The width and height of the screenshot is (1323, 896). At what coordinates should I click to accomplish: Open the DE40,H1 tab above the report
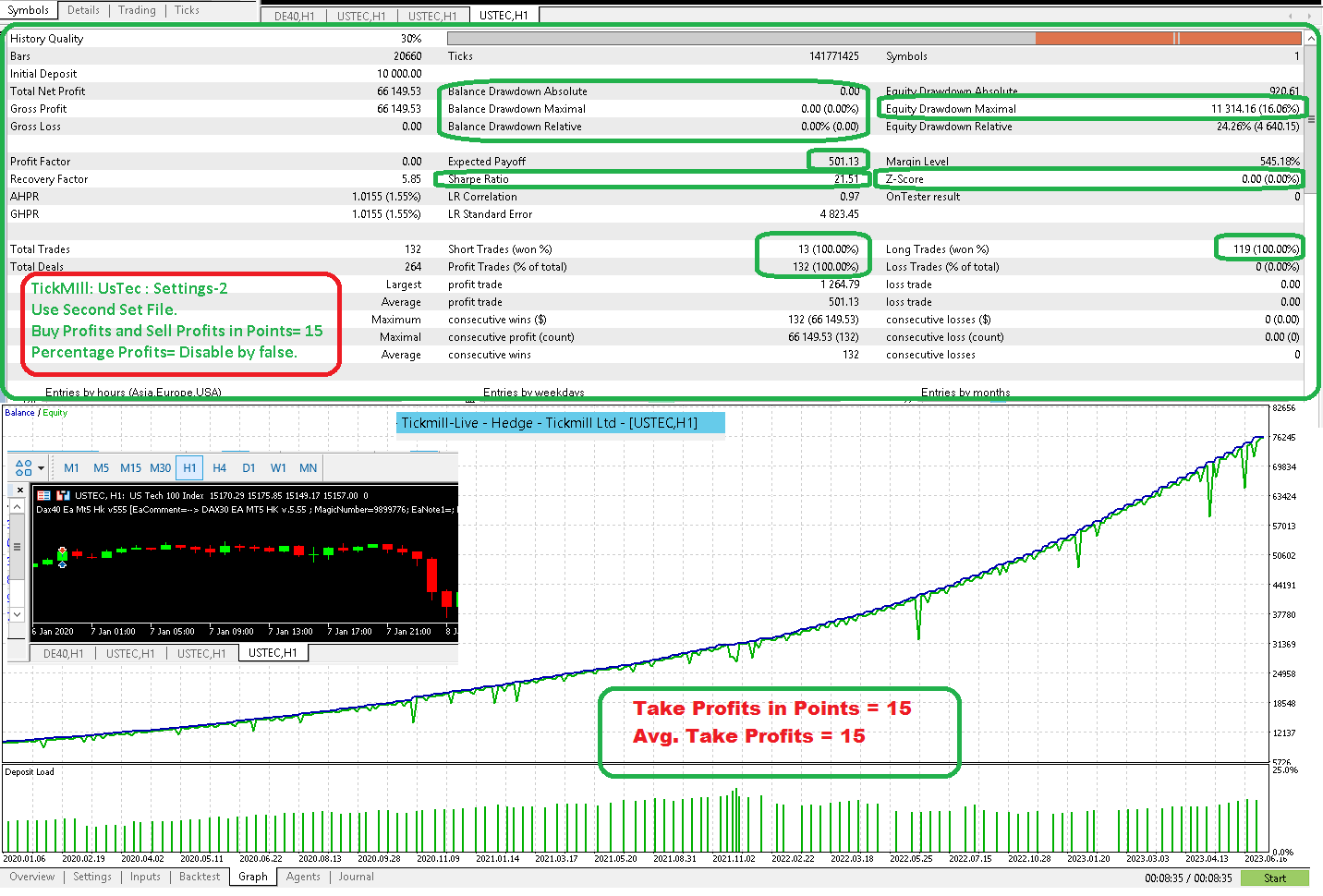[x=294, y=16]
